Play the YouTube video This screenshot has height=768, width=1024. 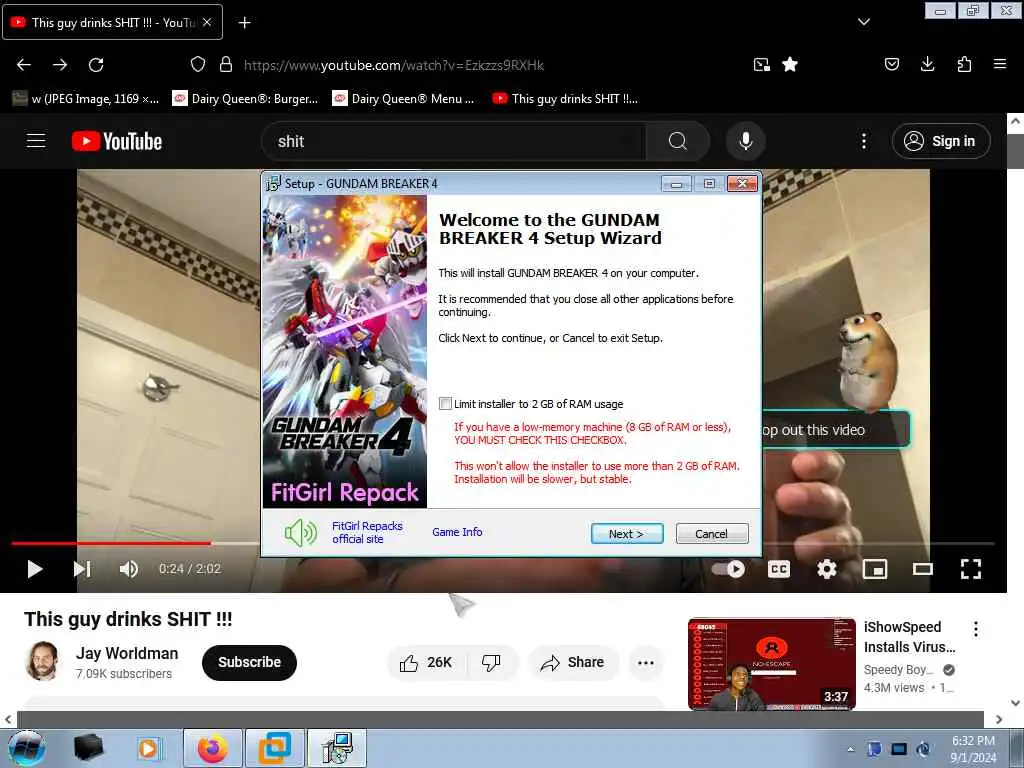(x=35, y=569)
